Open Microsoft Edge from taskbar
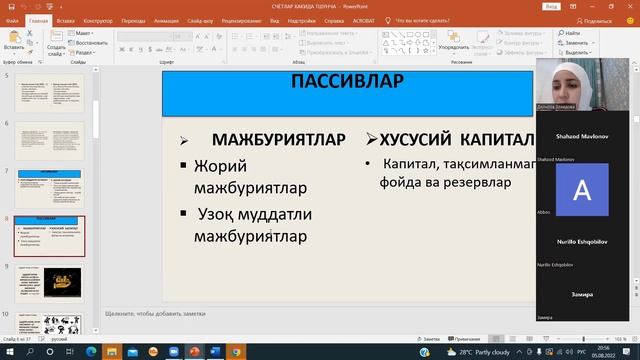The image size is (640, 360). point(91,351)
